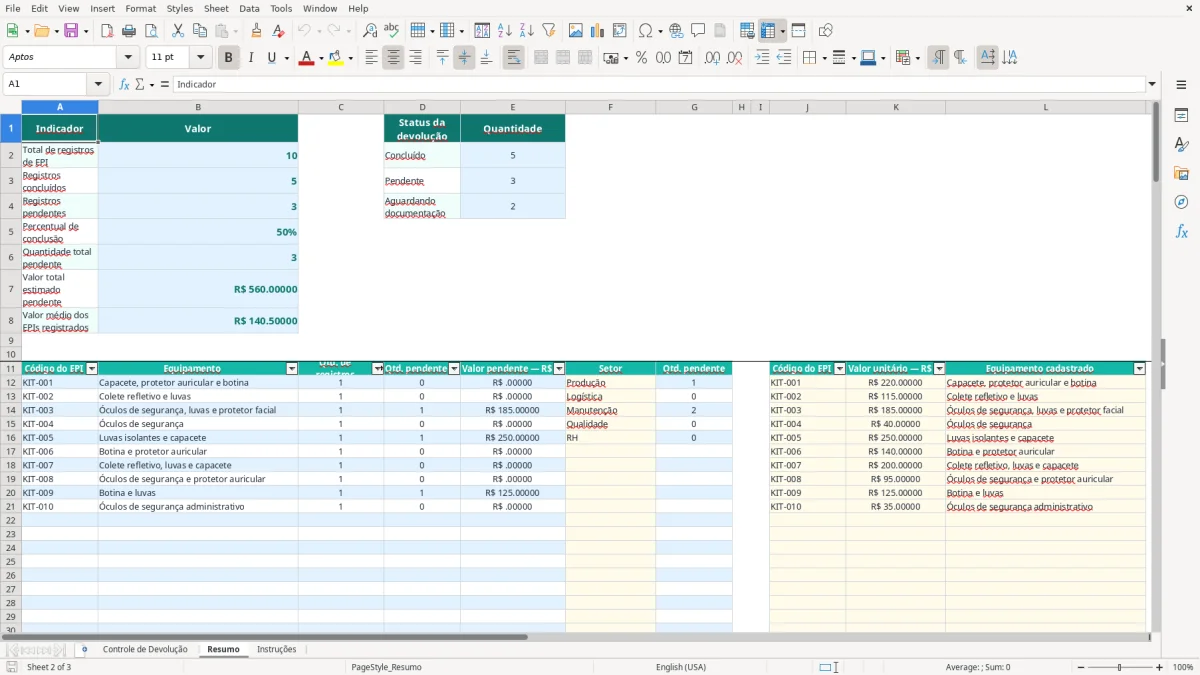Image resolution: width=1200 pixels, height=675 pixels.
Task: Click zoom in plus button
Action: [x=1159, y=667]
